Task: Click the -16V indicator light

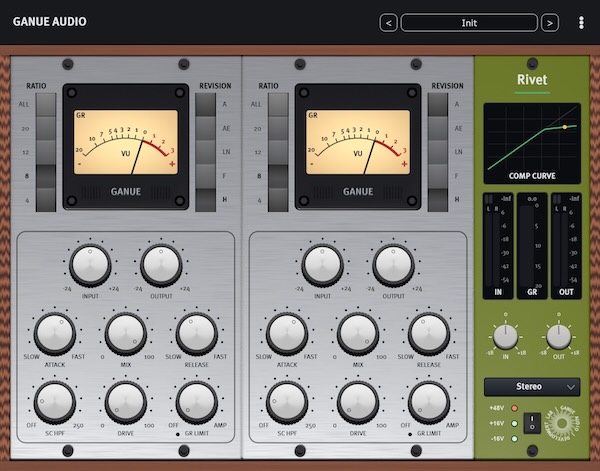Action: (515, 439)
